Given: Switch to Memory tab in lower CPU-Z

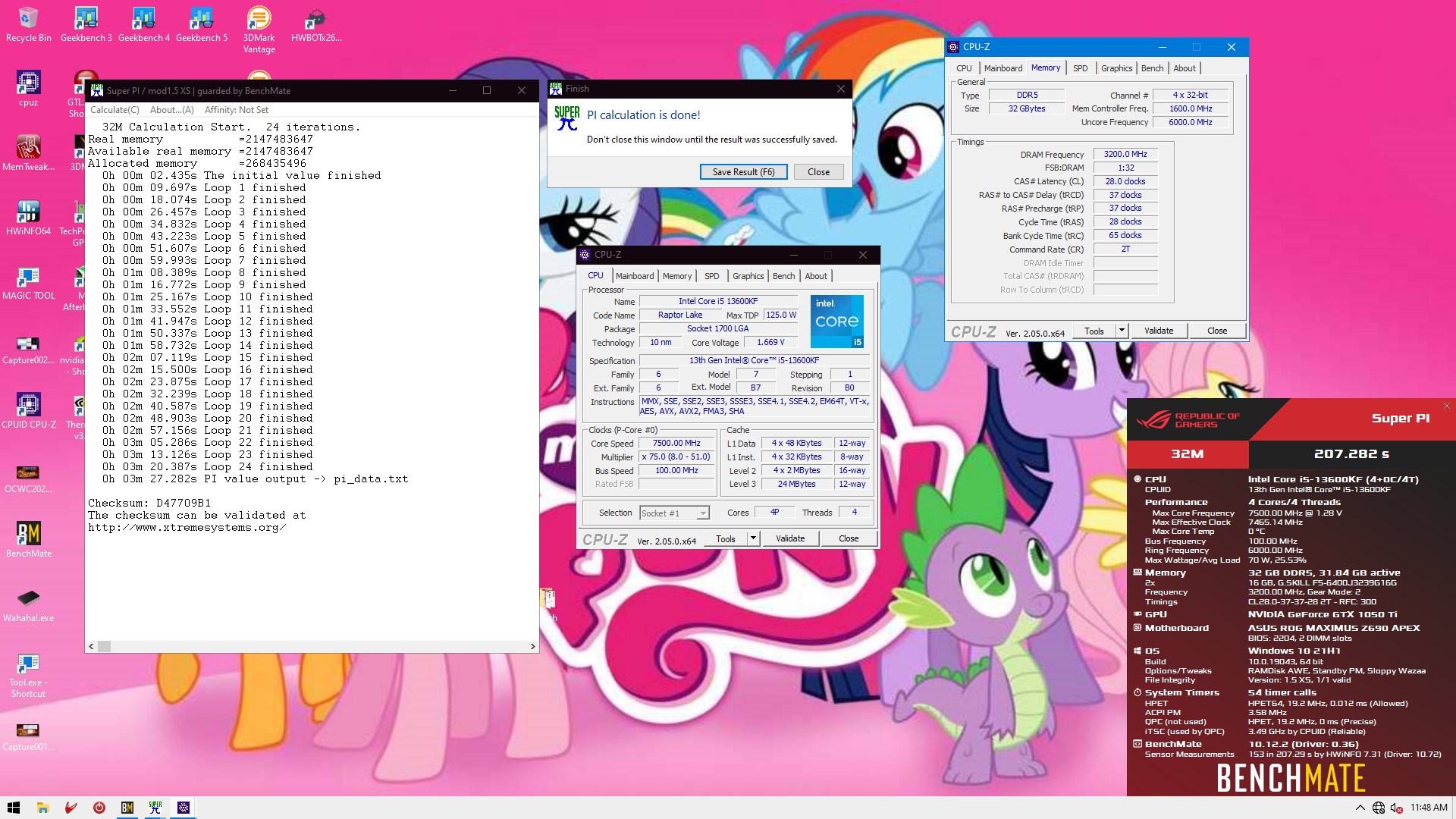Looking at the screenshot, I should click(x=676, y=276).
